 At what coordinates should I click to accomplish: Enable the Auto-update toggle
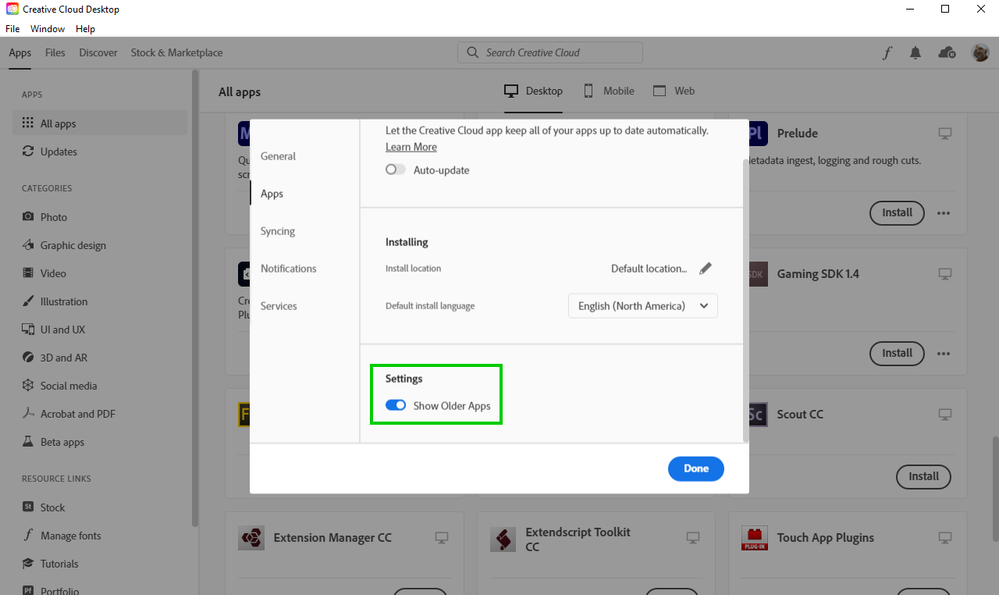coord(395,169)
